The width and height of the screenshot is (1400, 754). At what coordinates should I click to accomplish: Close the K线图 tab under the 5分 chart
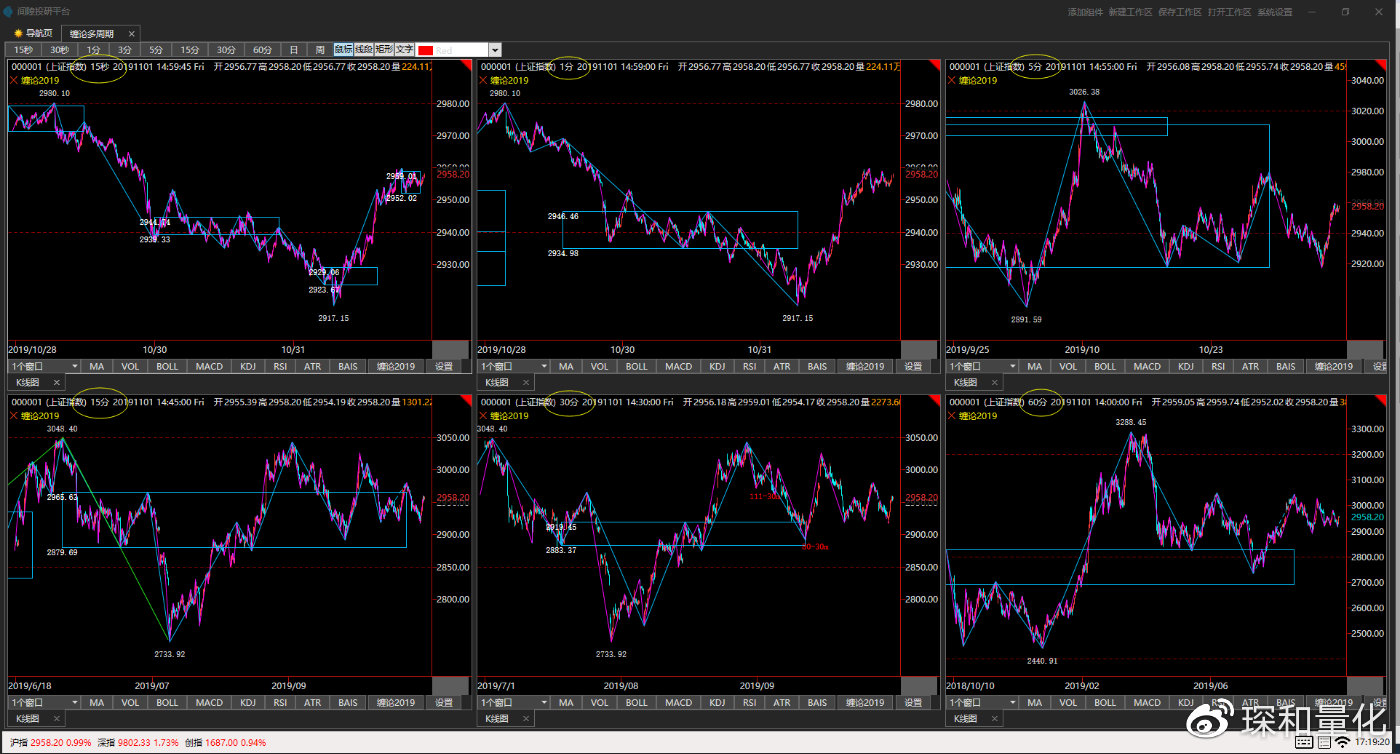coord(994,382)
